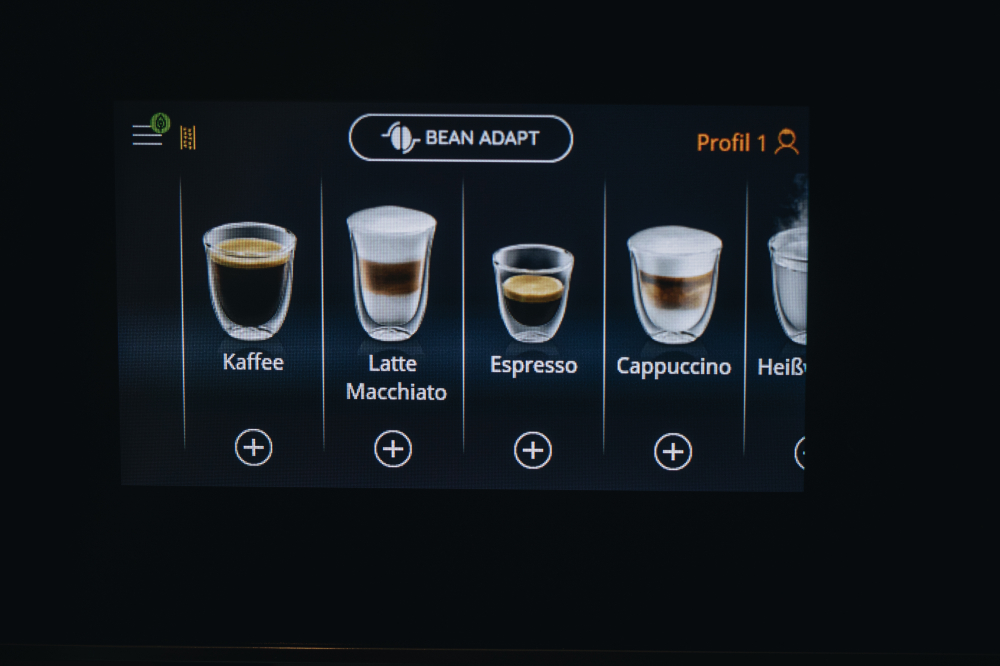Tap the cut-off plus icon at right edge
This screenshot has height=666, width=1000.
coord(800,453)
